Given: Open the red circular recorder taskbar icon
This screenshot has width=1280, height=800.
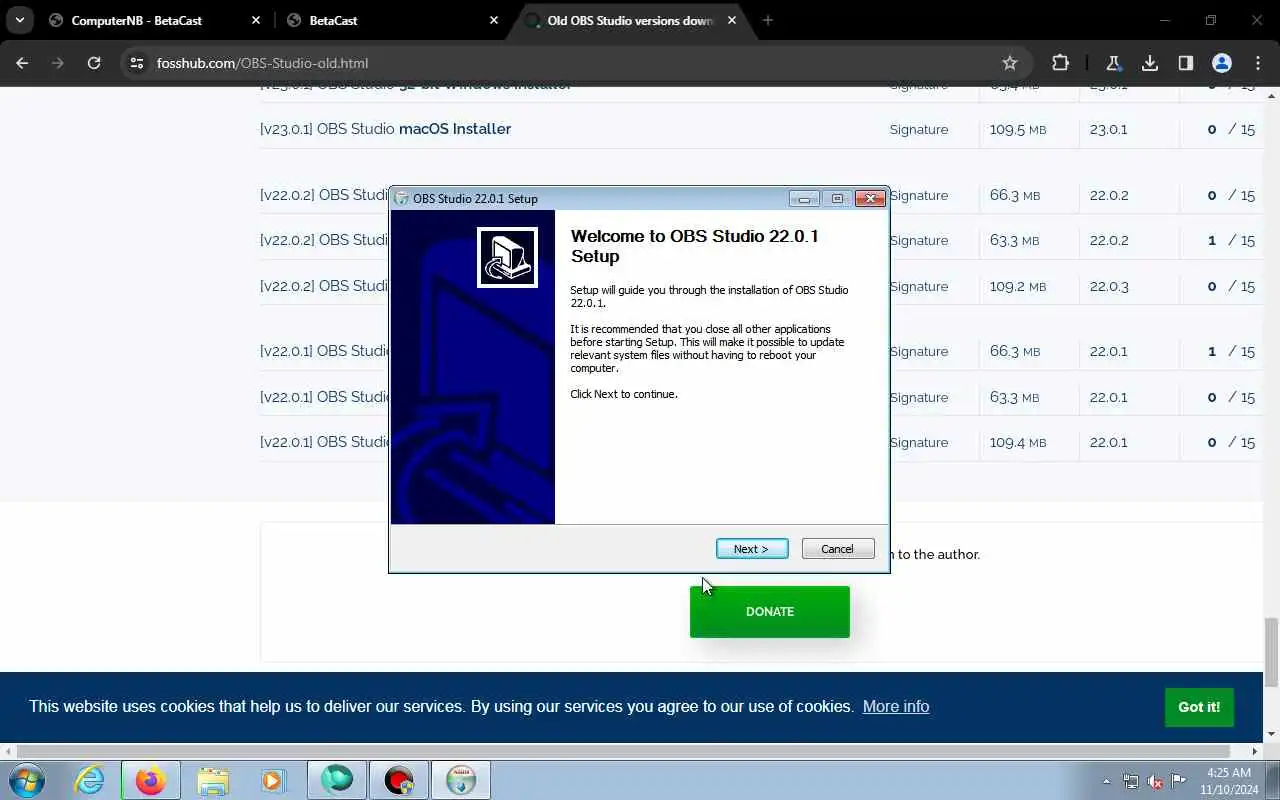Looking at the screenshot, I should pyautogui.click(x=399, y=780).
